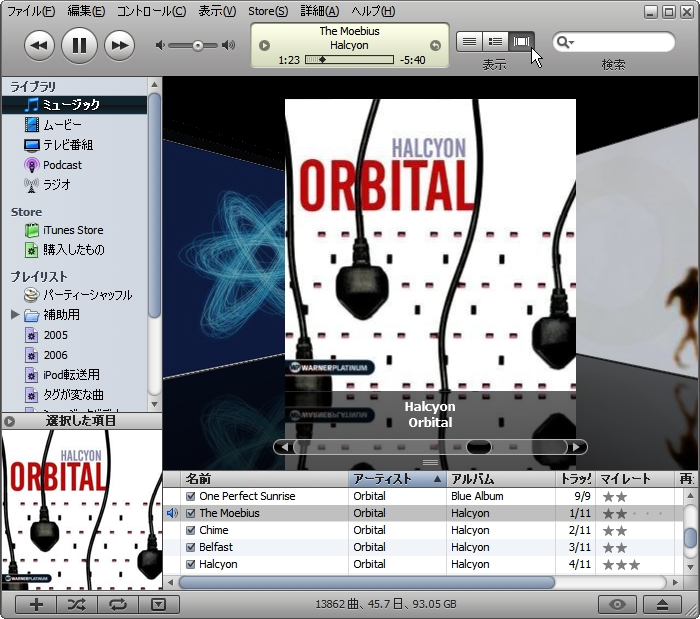The image size is (700, 619).
Task: Click the central Orbital Halcyon cover
Action: 430,245
